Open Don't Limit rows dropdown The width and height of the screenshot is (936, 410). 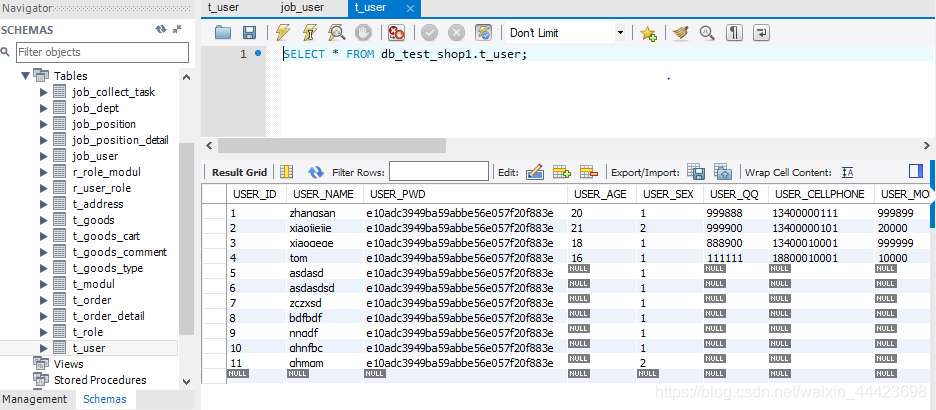[x=566, y=33]
